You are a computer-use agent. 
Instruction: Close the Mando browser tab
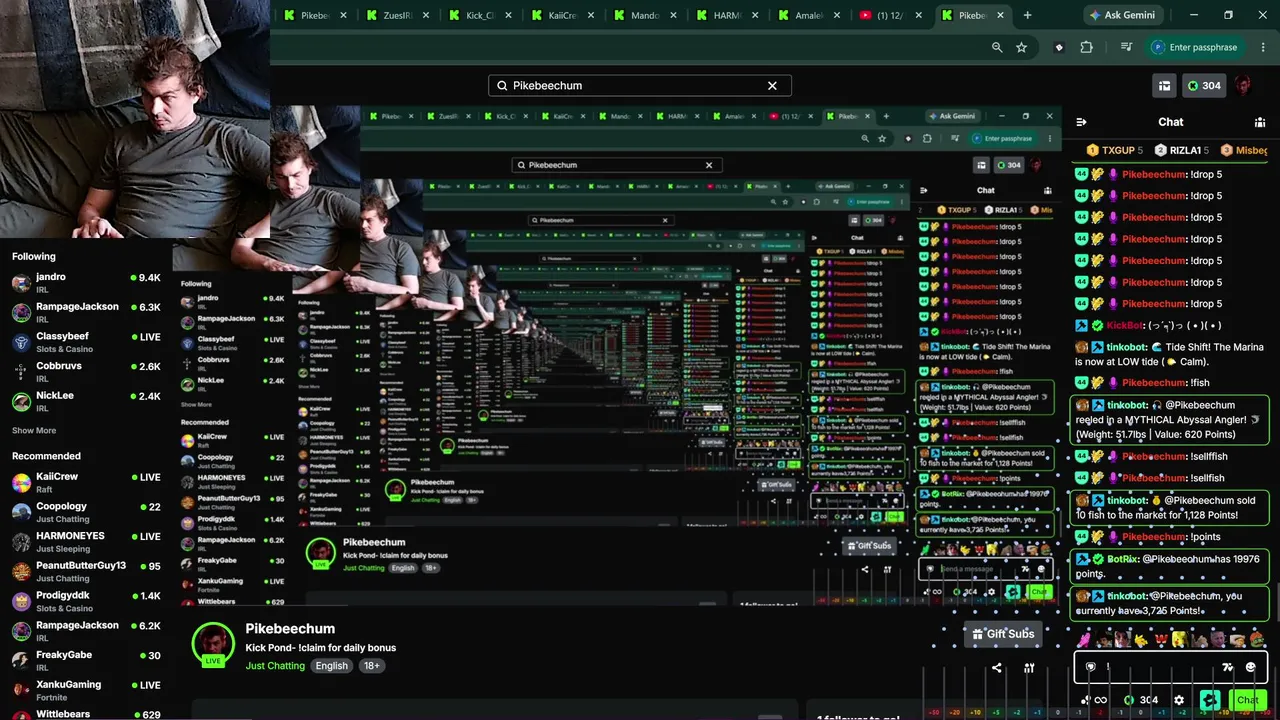[x=673, y=15]
